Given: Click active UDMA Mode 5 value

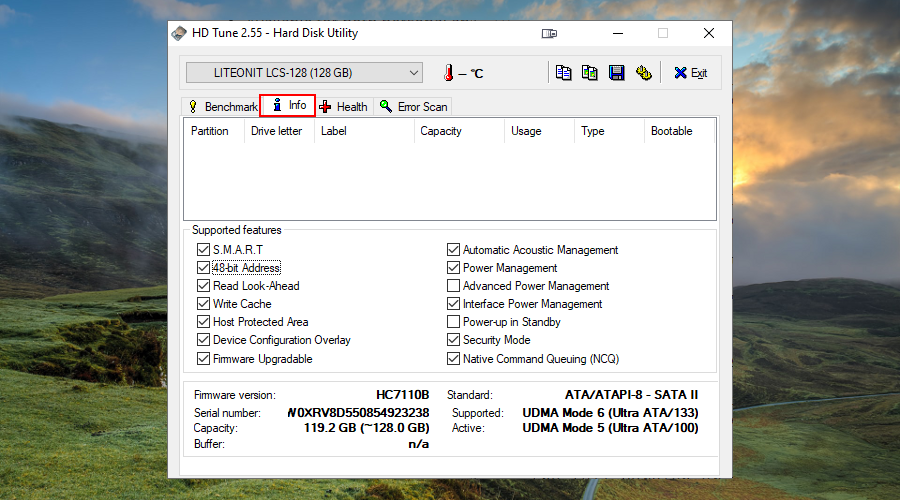Looking at the screenshot, I should point(610,428).
